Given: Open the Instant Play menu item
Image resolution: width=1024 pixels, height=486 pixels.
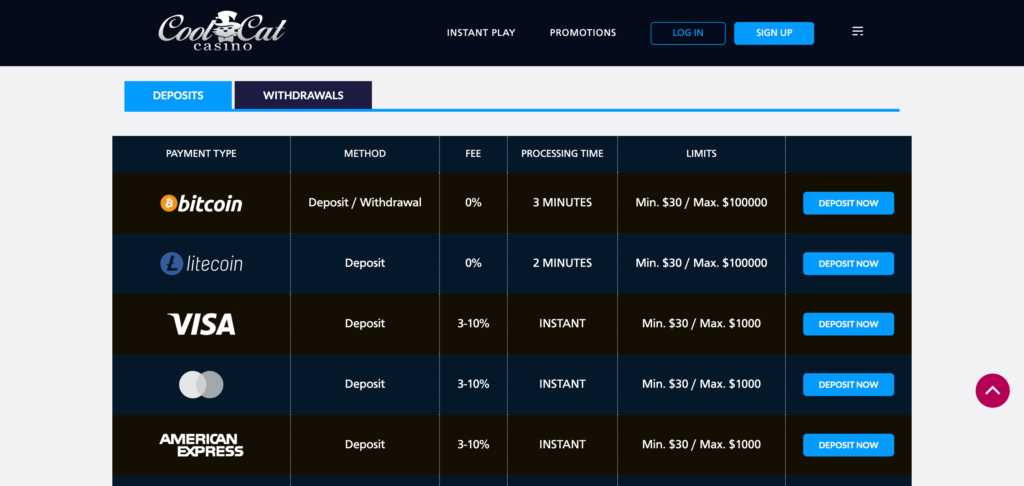Looking at the screenshot, I should pyautogui.click(x=481, y=33).
